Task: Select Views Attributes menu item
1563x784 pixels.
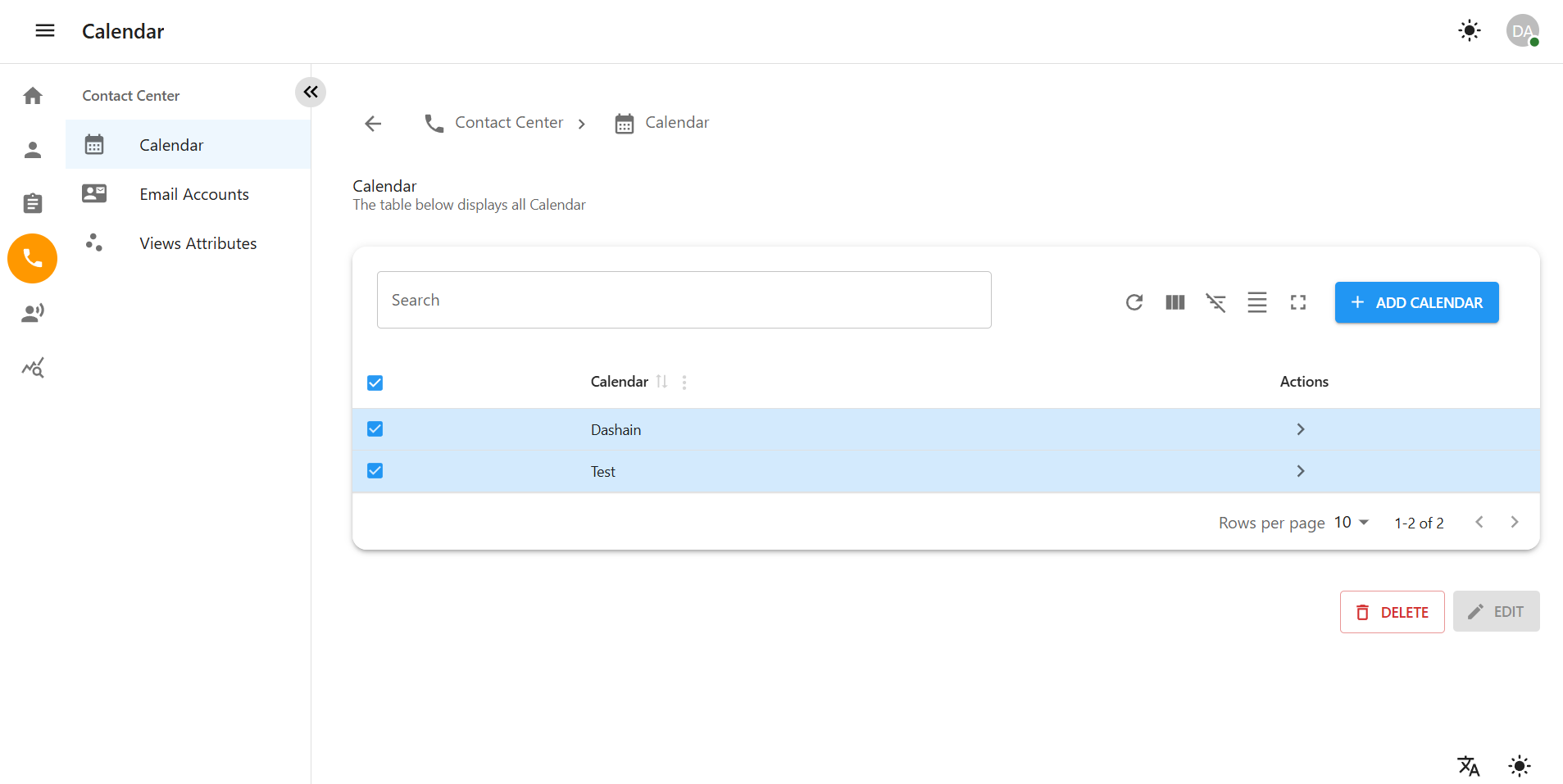Action: [198, 243]
